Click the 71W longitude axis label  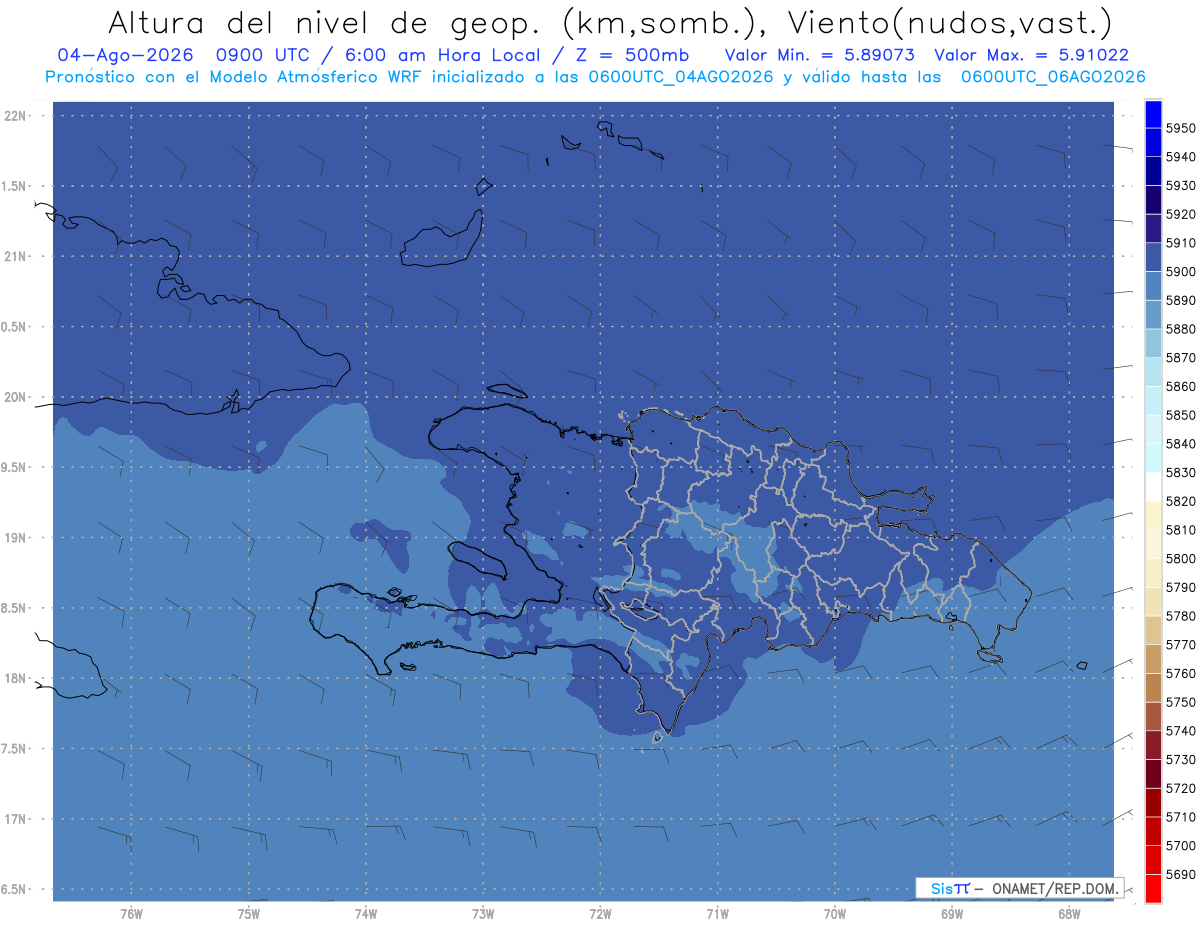point(717,913)
